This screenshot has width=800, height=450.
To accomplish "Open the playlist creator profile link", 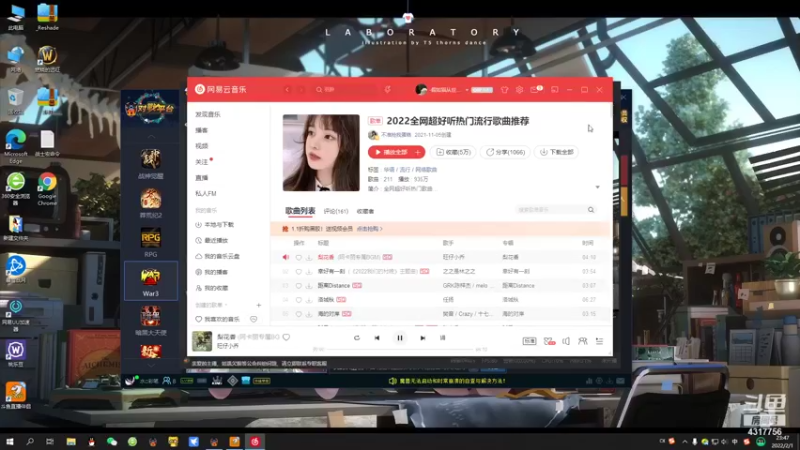I will pyautogui.click(x=396, y=135).
